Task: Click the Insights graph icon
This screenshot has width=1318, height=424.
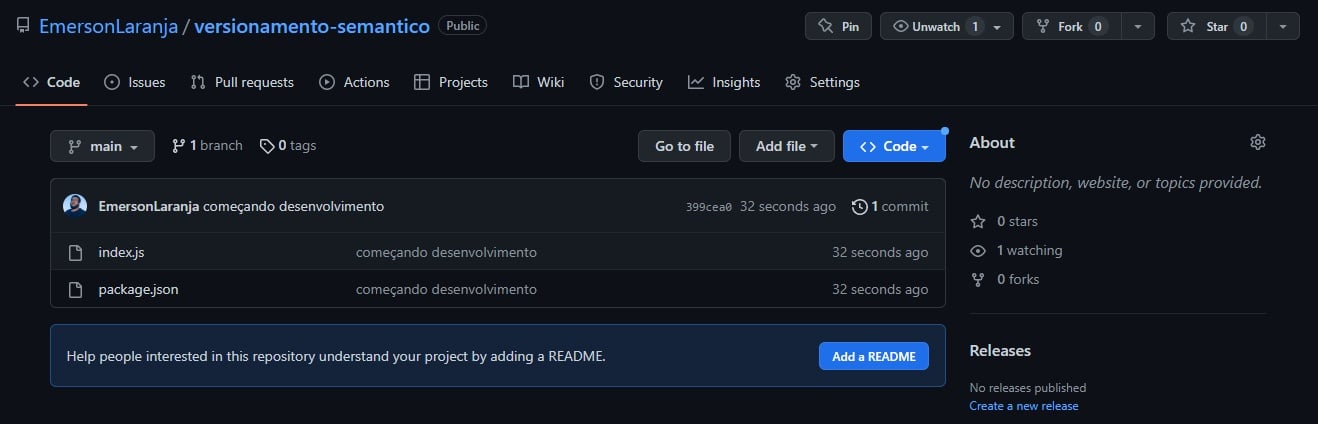Action: coord(696,82)
